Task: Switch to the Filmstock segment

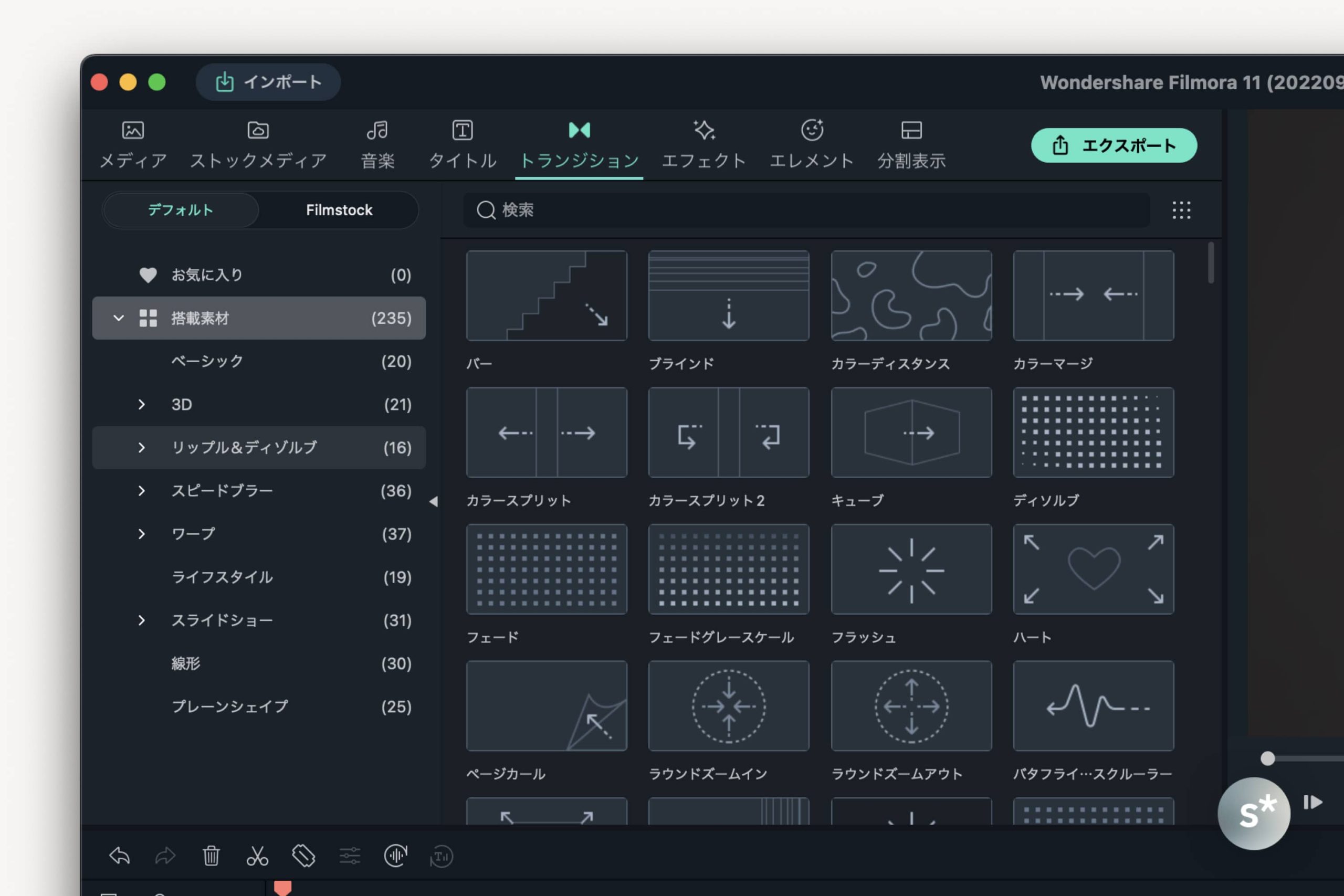Action: [339, 210]
